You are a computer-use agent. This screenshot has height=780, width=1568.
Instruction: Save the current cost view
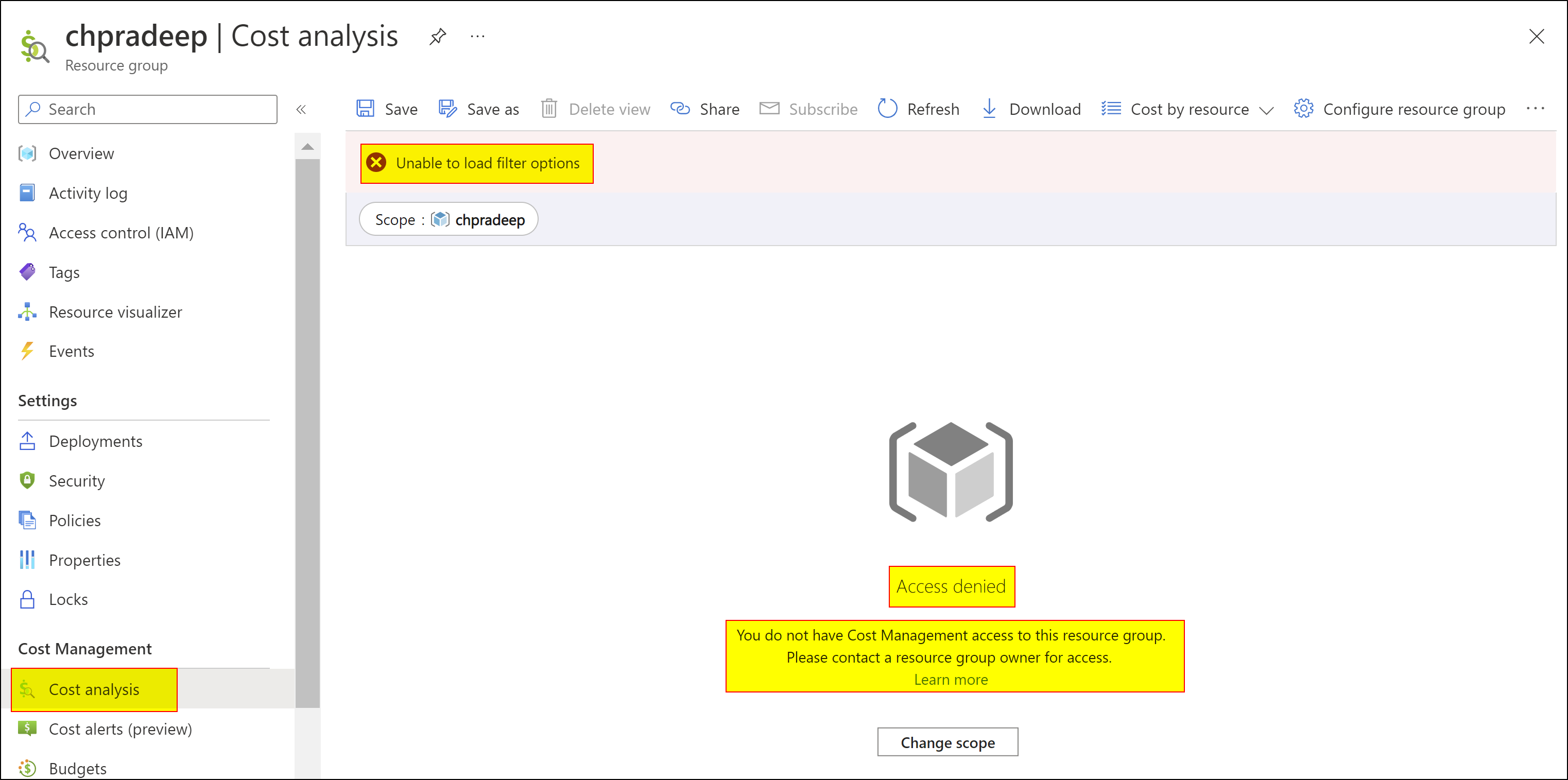386,109
